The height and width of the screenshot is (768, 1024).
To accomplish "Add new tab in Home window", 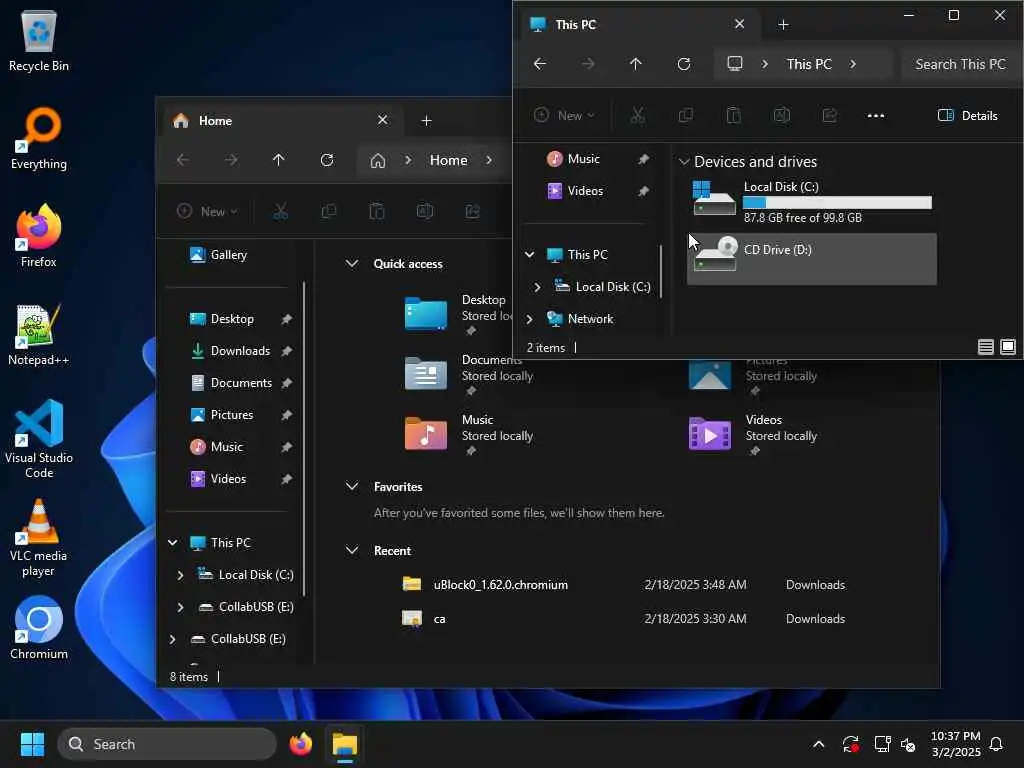I will [426, 121].
